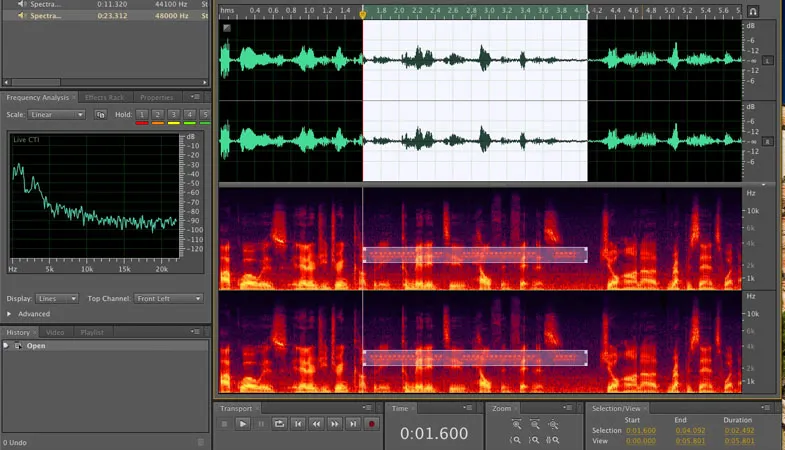785x450 pixels.
Task: Click the headphones icon above the waveform
Action: pos(753,11)
